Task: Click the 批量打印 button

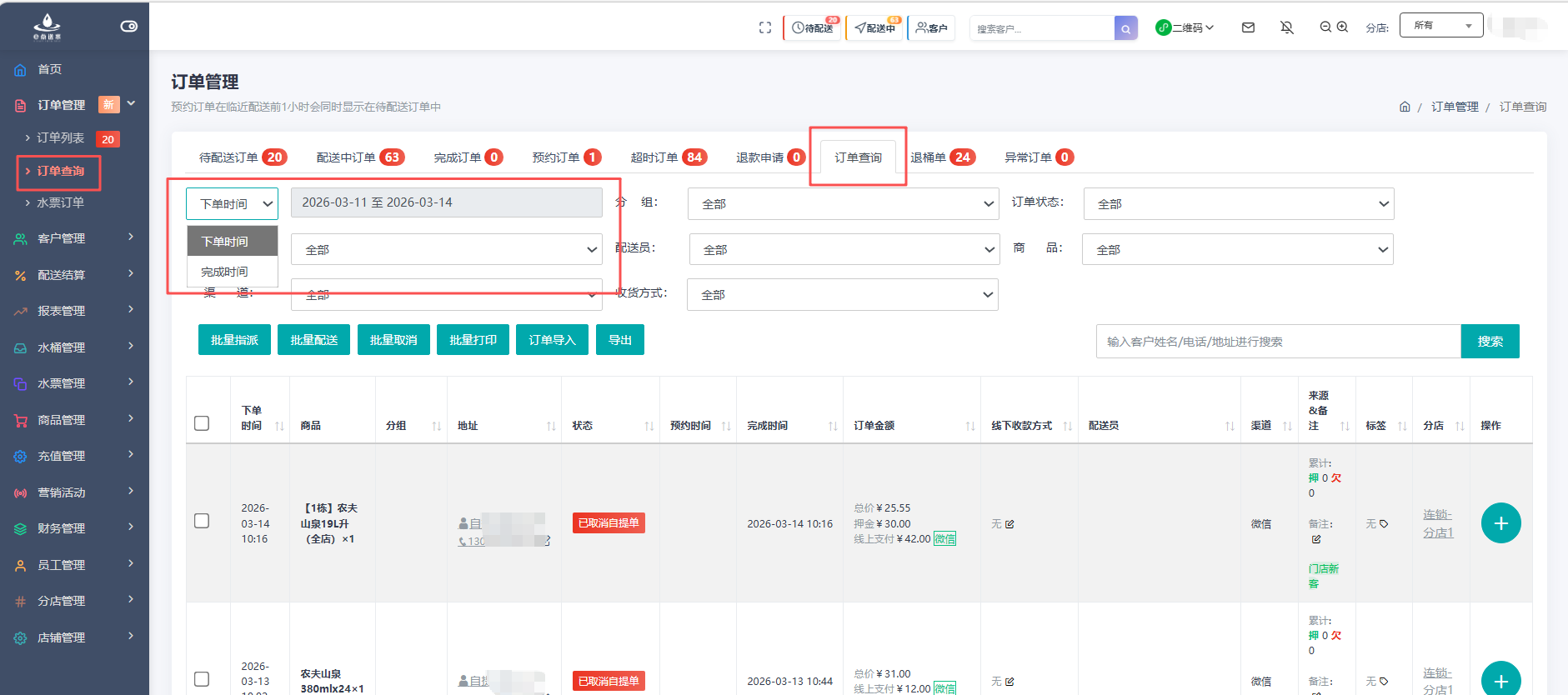Action: click(x=473, y=340)
